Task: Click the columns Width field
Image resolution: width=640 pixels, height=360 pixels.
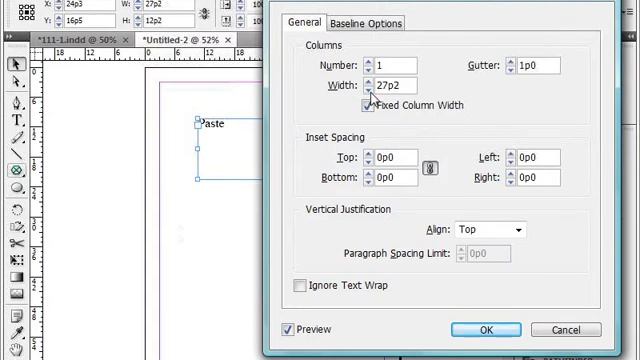Action: tap(396, 86)
